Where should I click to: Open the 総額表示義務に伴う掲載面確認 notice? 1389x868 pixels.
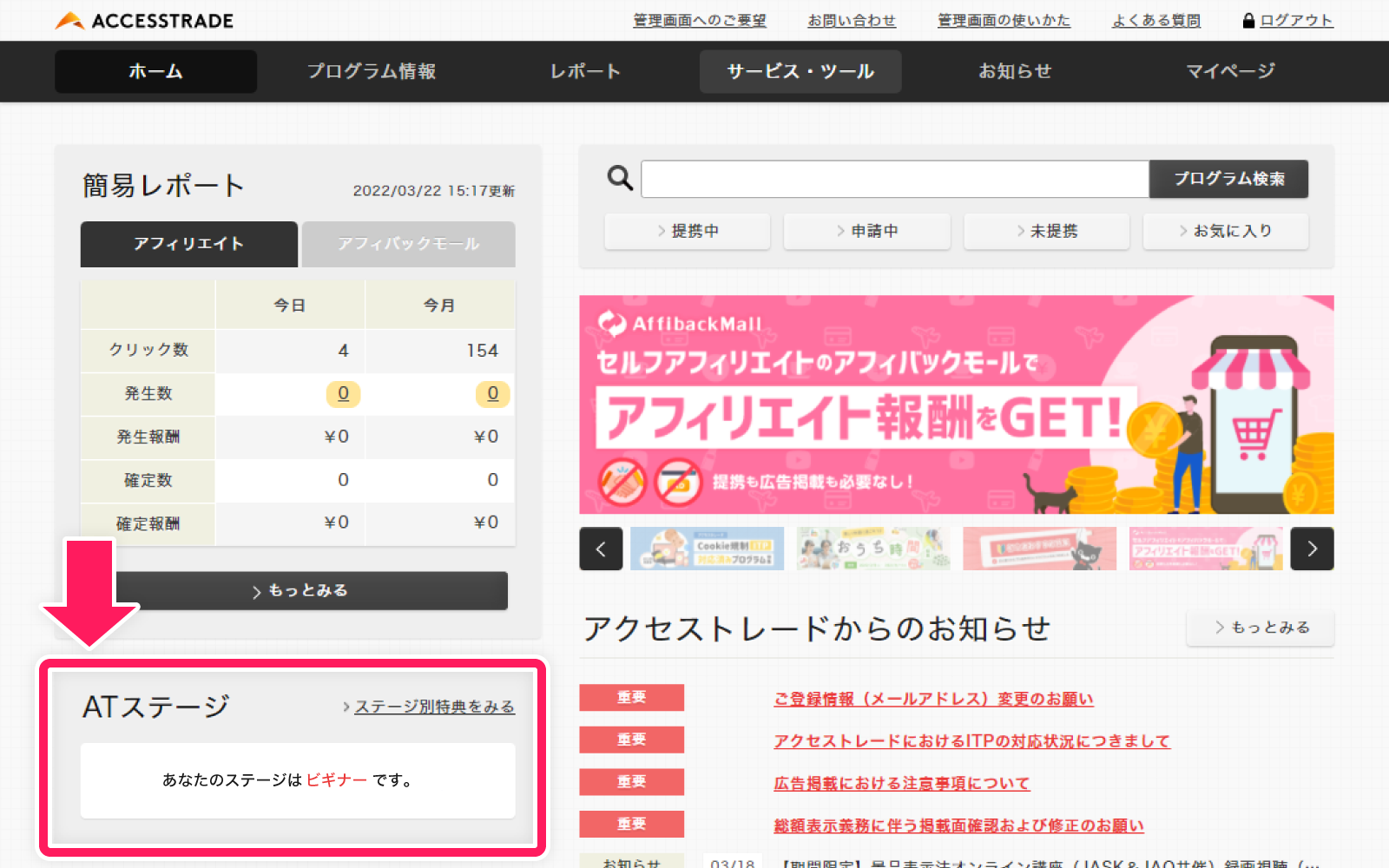[x=958, y=825]
